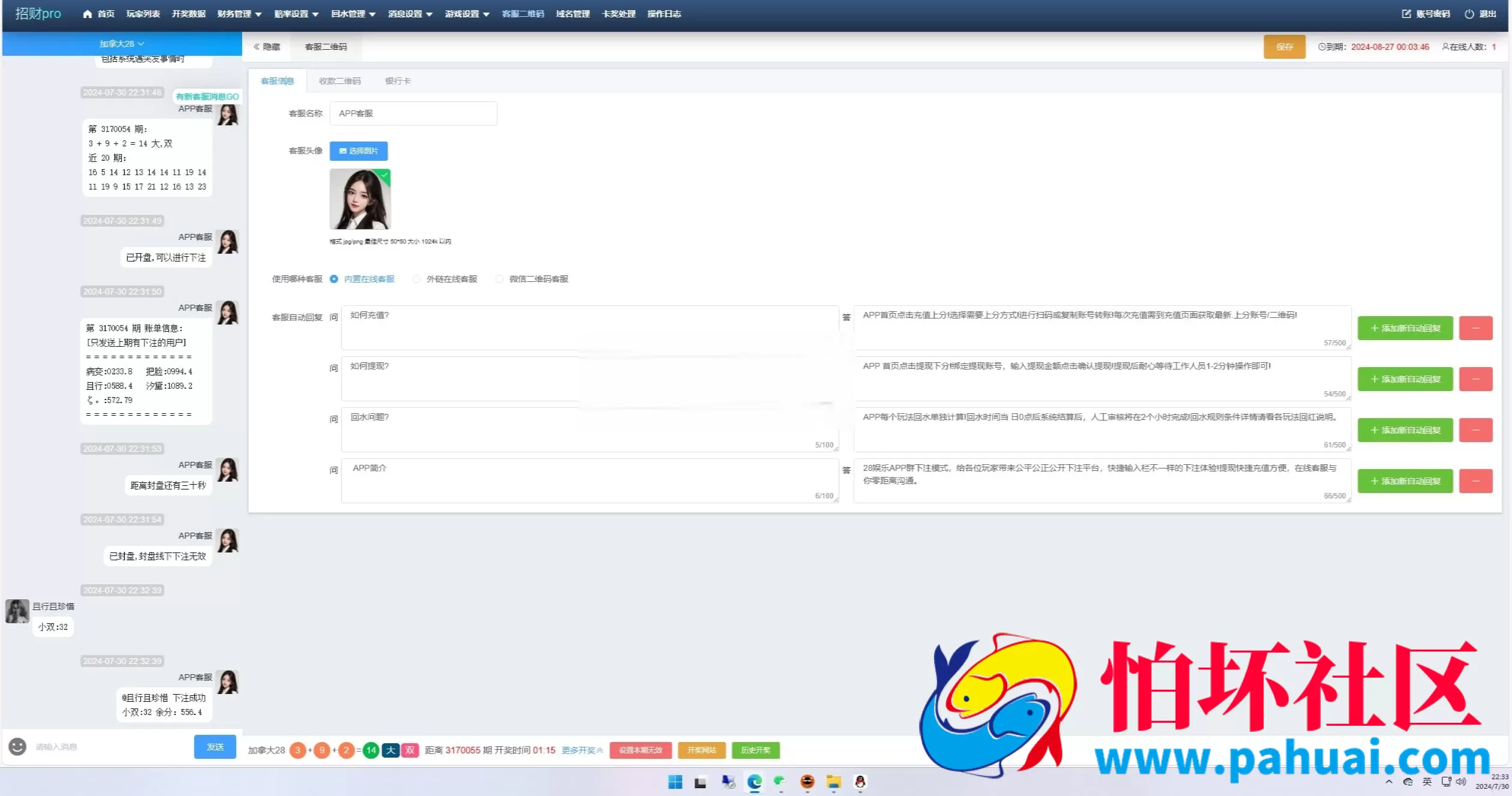Focus the APP简介 question text box
The image size is (1512, 796).
click(x=590, y=481)
